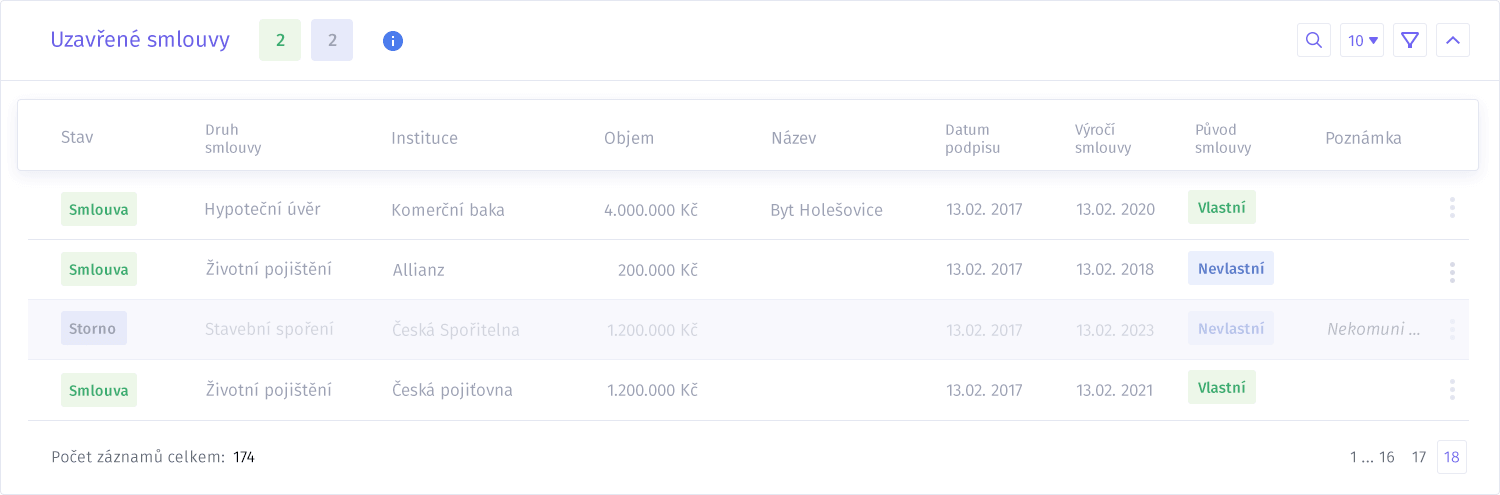1500x495 pixels.
Task: Open the search magnifier icon
Action: pos(1314,40)
